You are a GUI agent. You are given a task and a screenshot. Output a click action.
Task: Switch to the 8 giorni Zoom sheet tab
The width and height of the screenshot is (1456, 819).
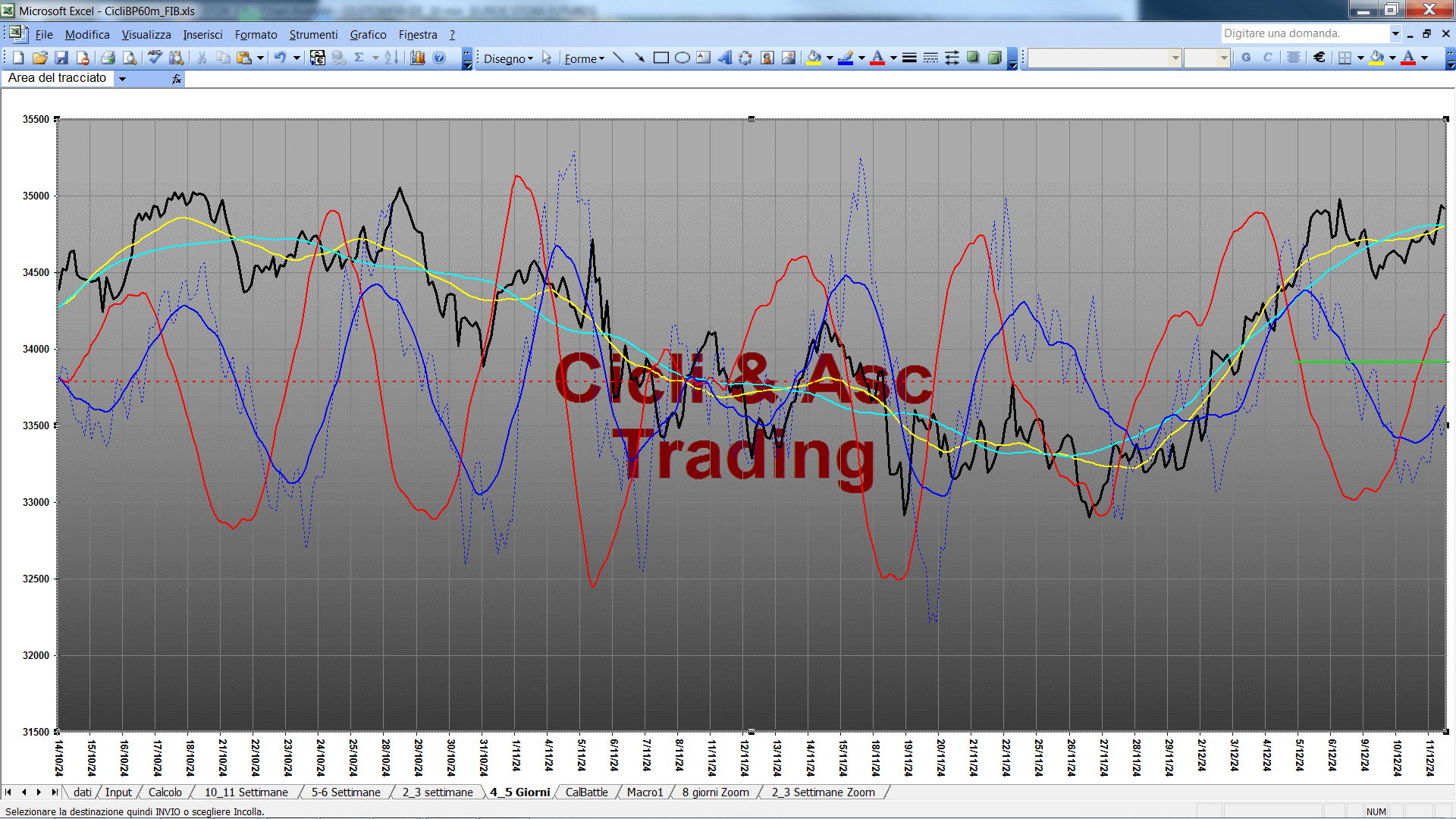click(715, 792)
